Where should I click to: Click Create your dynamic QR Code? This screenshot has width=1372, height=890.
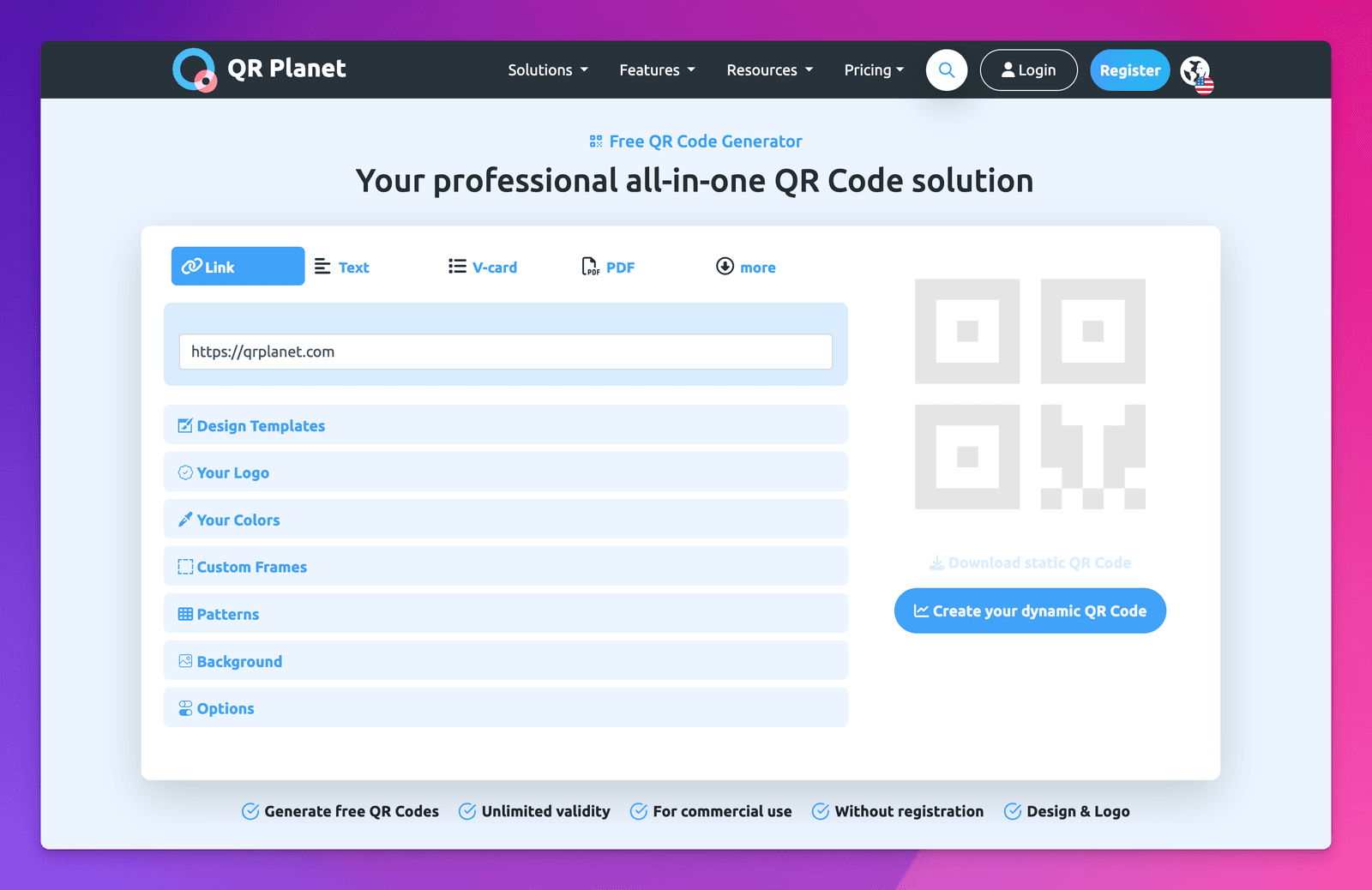1030,610
